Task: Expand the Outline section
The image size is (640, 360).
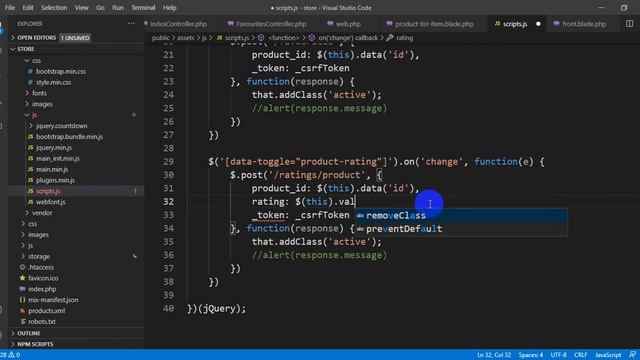Action: 29,333
